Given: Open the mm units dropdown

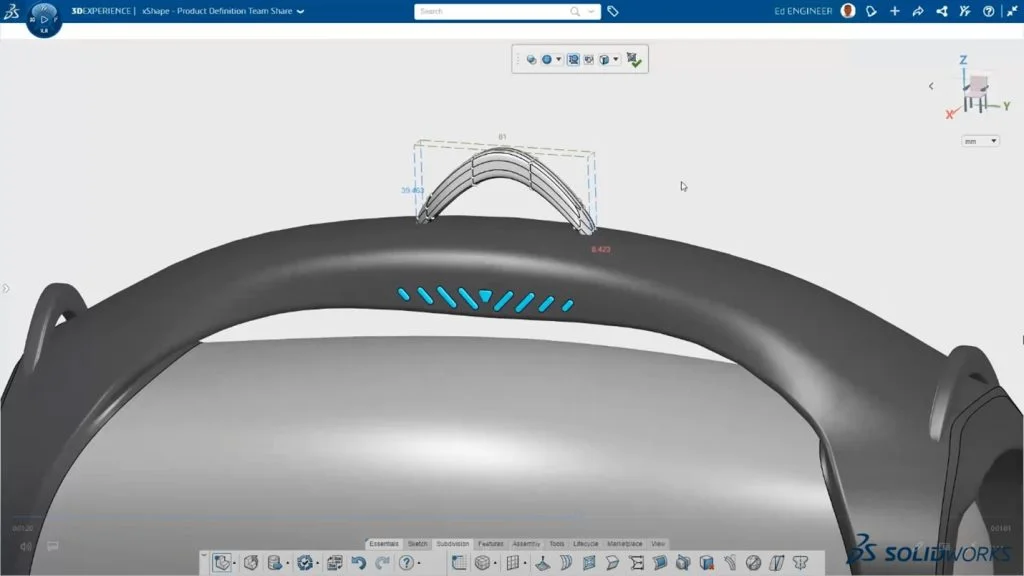Looking at the screenshot, I should (980, 141).
